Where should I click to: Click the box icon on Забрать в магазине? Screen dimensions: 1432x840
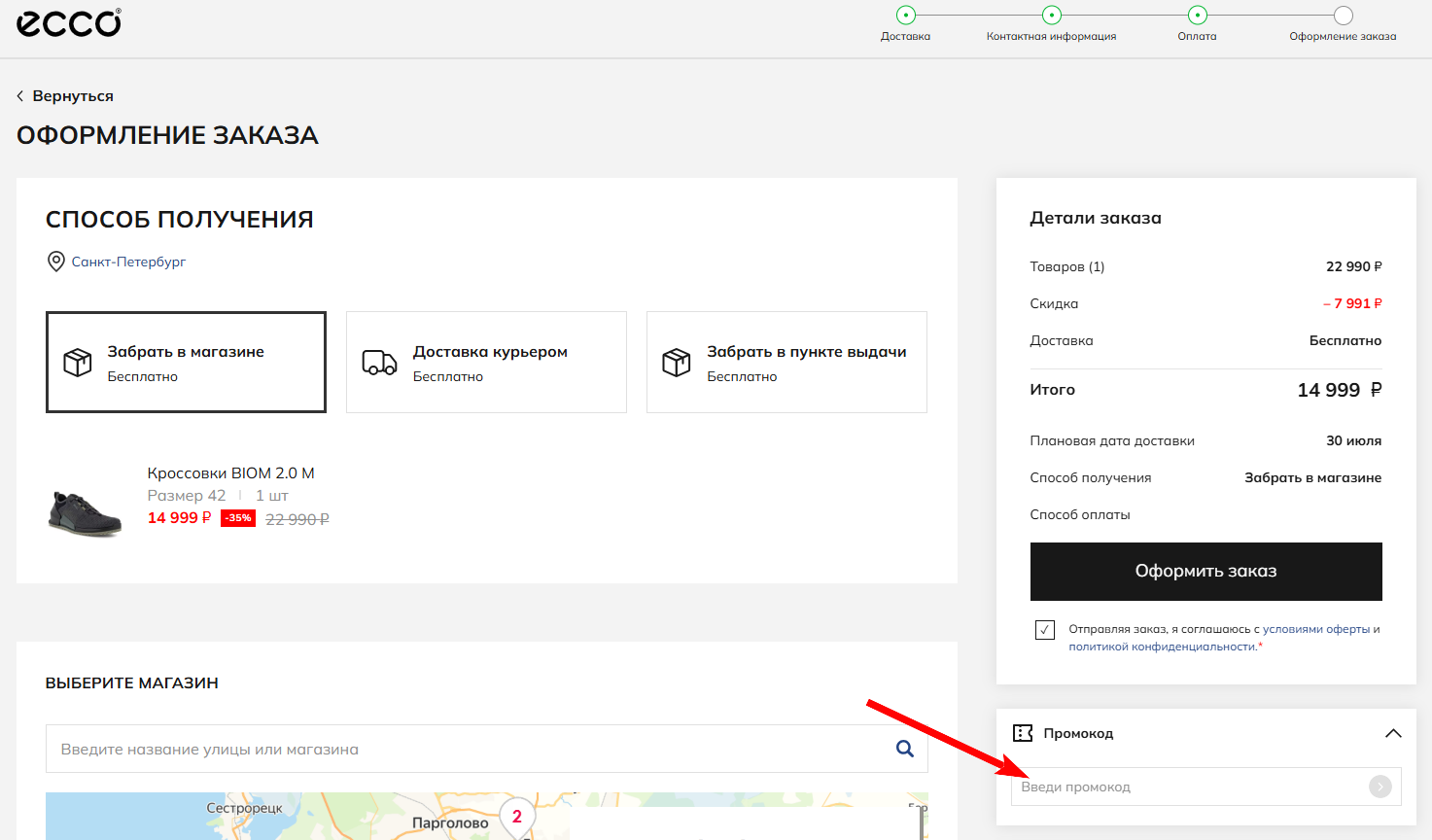click(79, 362)
